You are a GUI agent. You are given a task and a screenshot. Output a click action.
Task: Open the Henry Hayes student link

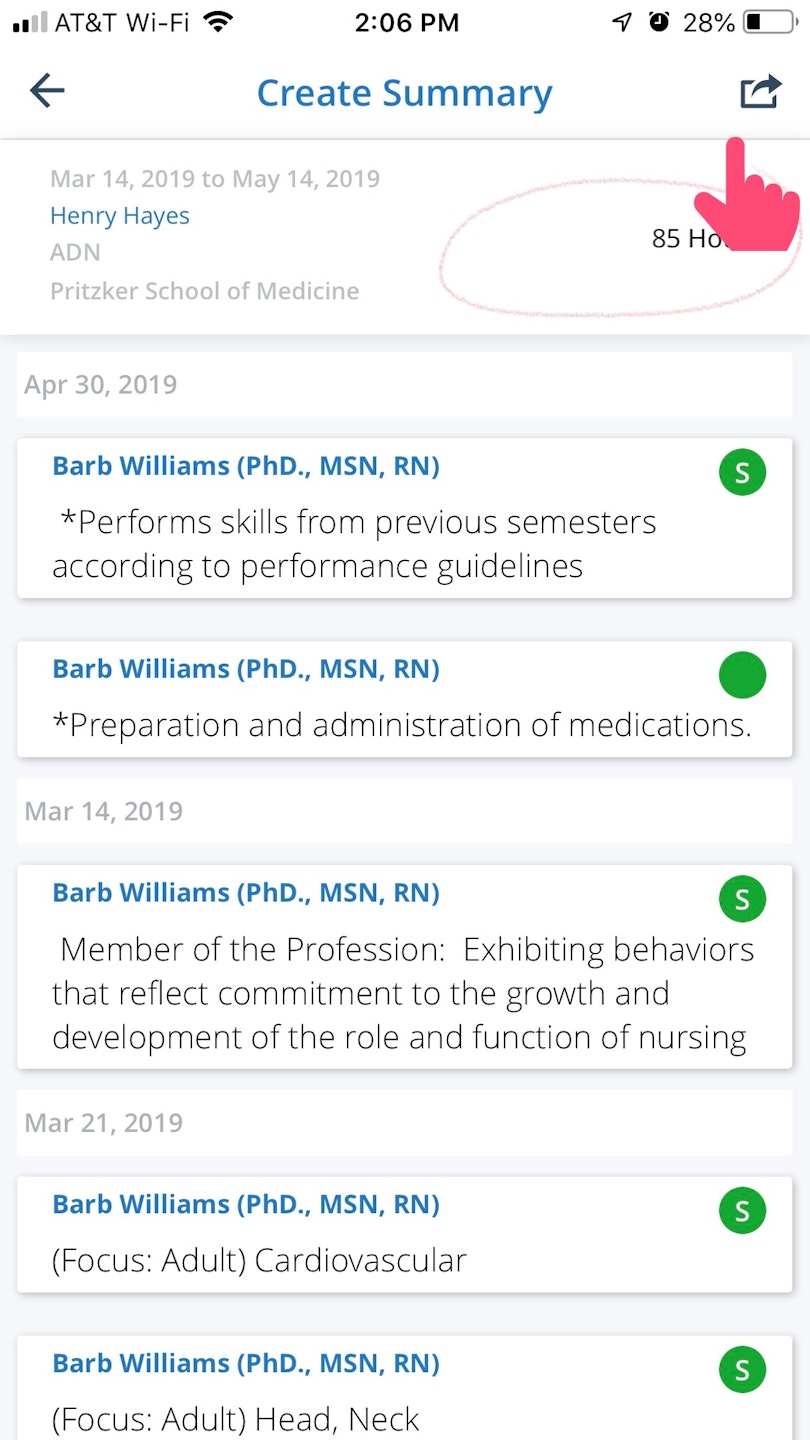(x=120, y=216)
